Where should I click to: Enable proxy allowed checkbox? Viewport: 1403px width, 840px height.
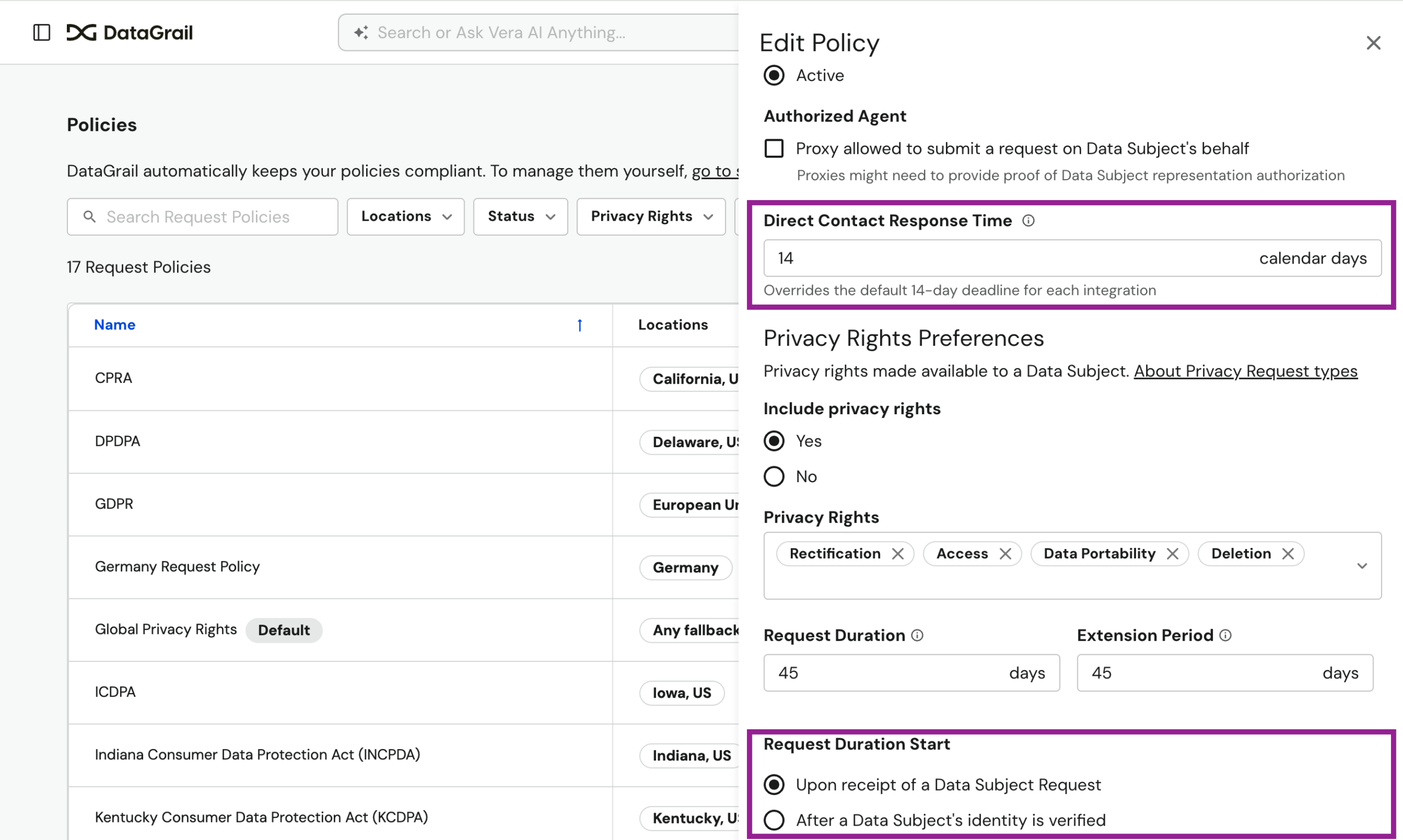pyautogui.click(x=774, y=148)
